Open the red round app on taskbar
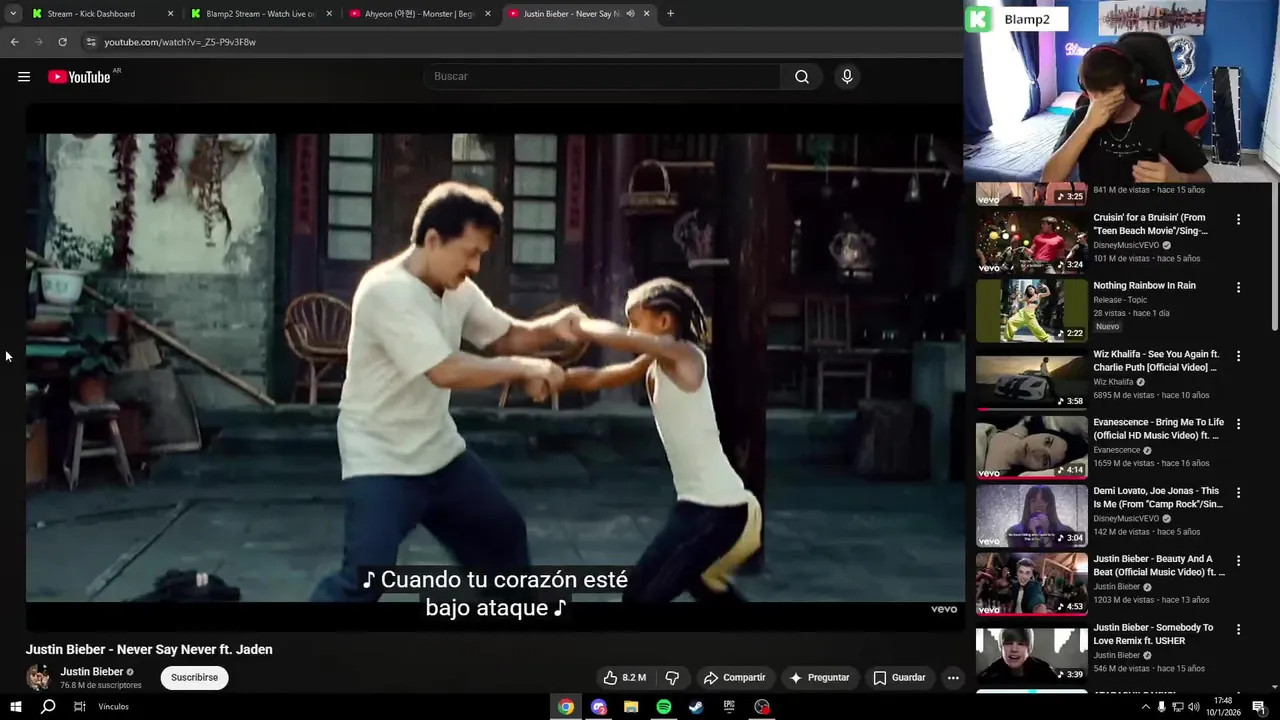This screenshot has width=1280, height=720. 762,707
